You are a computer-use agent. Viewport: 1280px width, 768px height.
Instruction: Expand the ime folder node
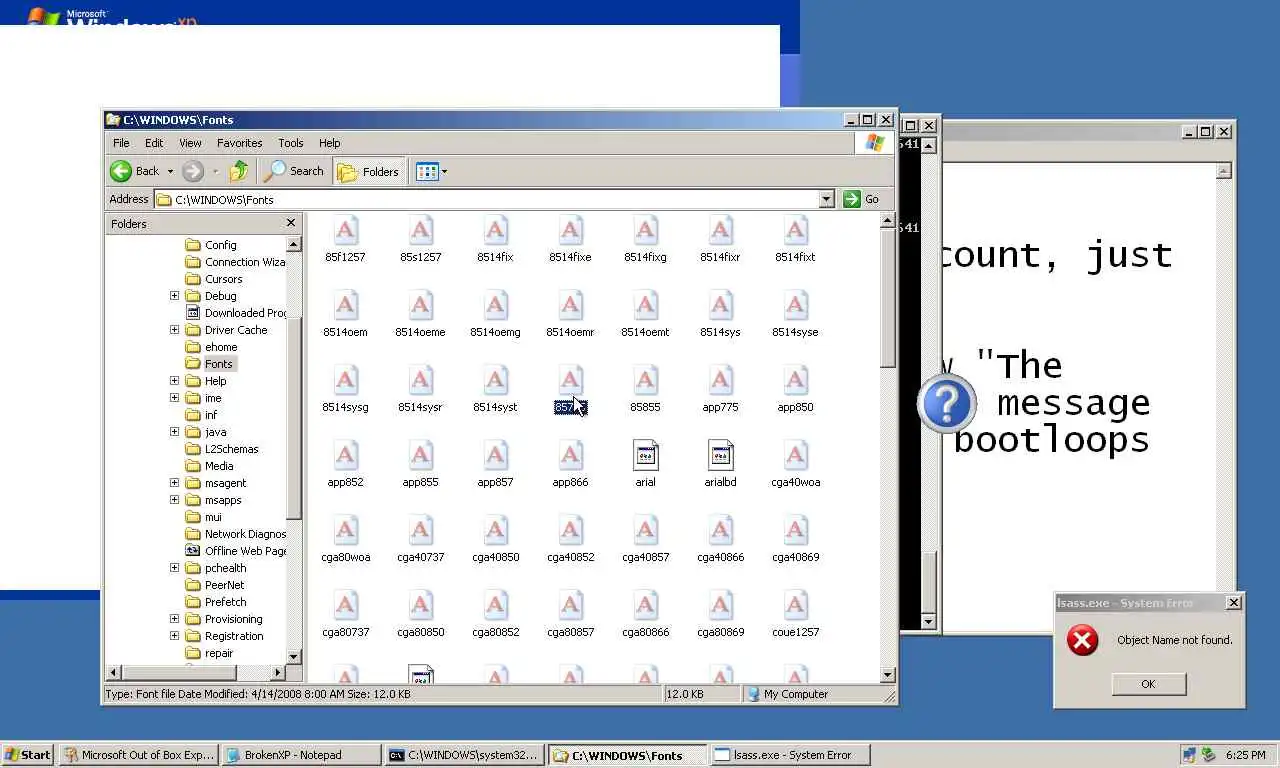click(174, 398)
